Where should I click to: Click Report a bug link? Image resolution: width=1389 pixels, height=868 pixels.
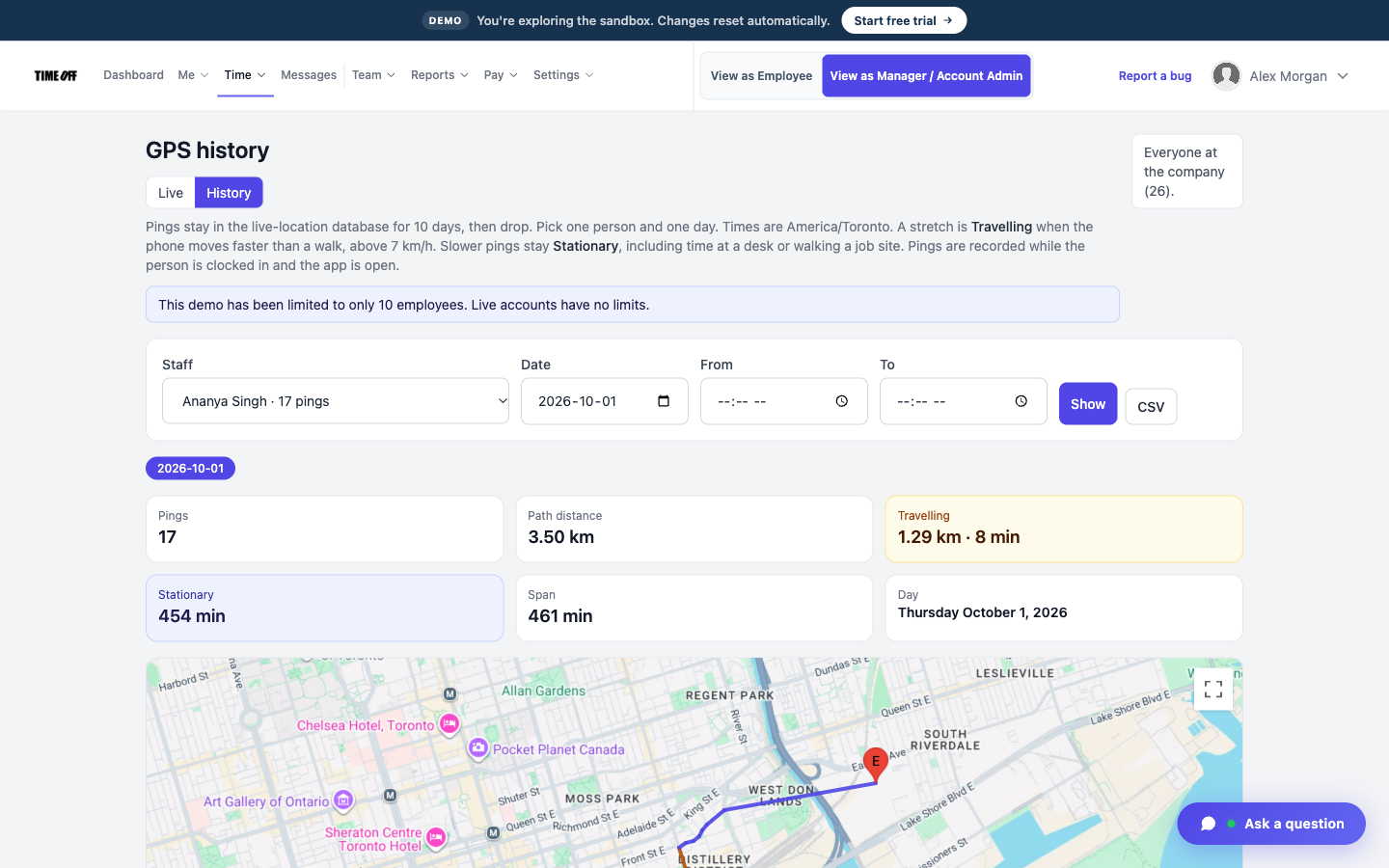[x=1155, y=76]
